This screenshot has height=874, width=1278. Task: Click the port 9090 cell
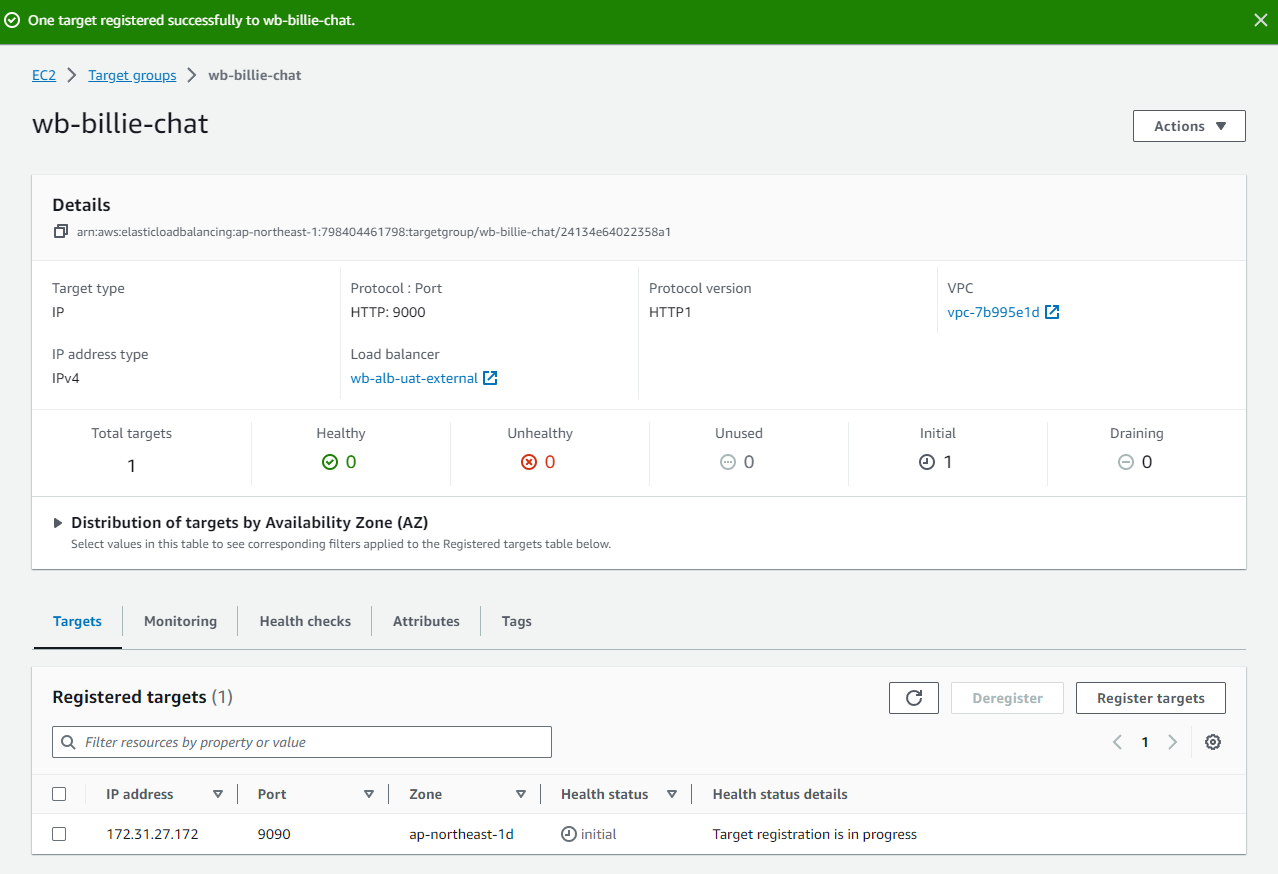[x=274, y=834]
